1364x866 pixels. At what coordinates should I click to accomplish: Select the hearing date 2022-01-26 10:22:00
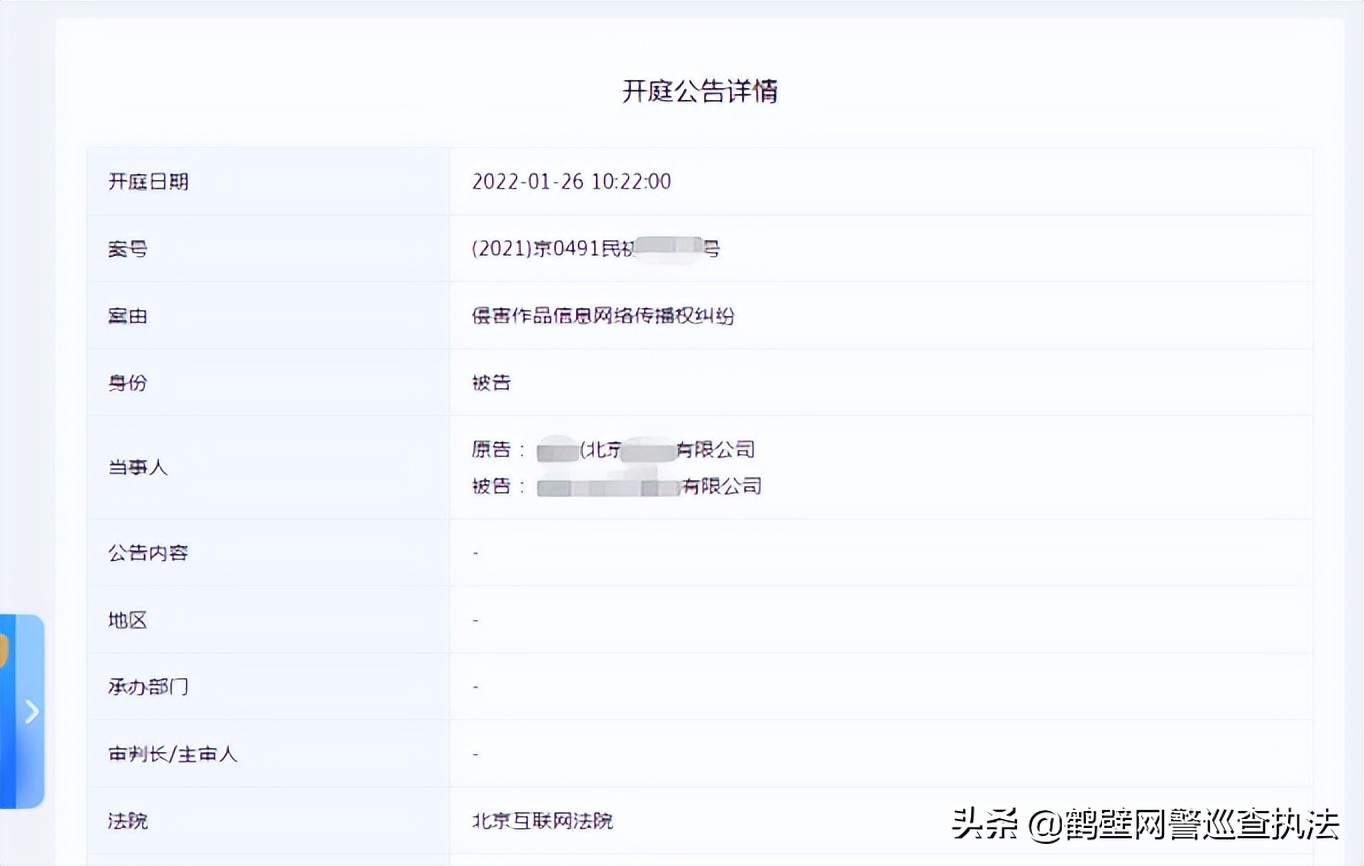[x=571, y=182]
